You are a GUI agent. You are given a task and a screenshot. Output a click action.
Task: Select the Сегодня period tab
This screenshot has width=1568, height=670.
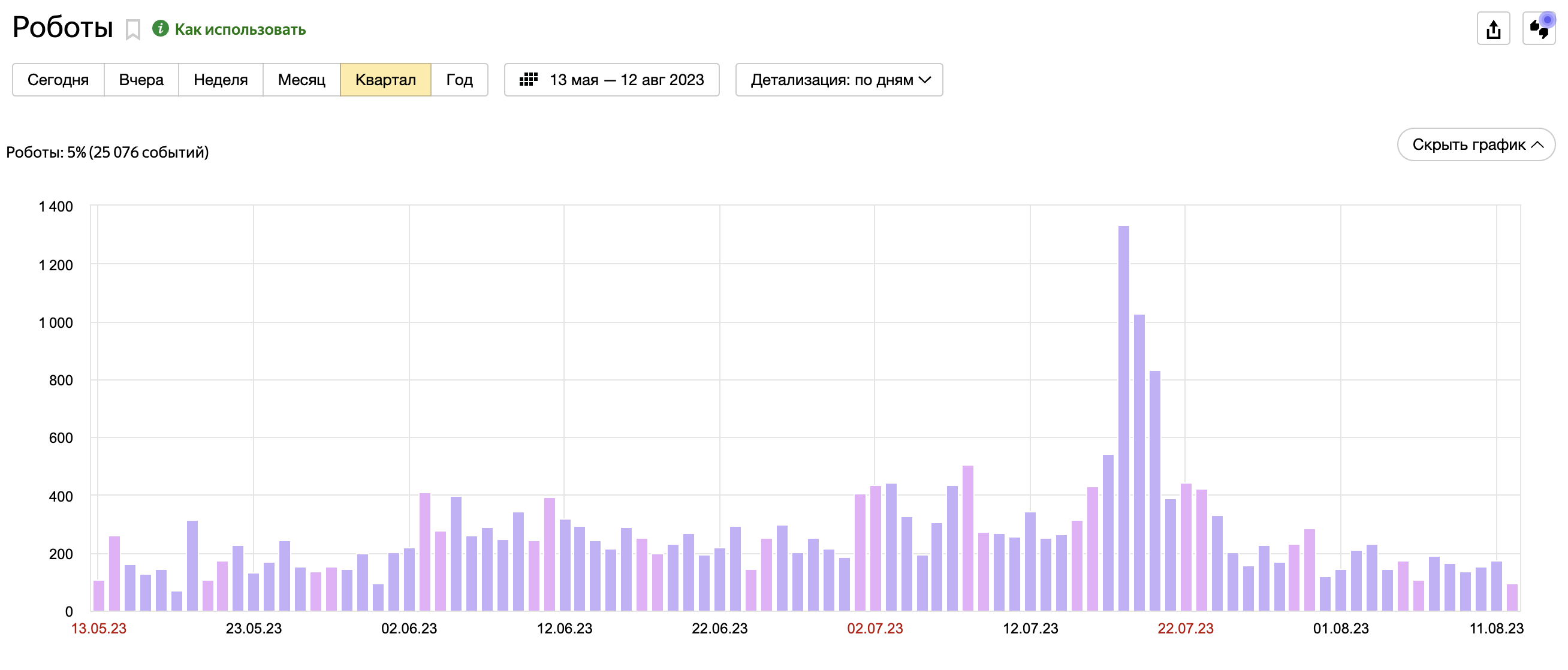pos(58,80)
